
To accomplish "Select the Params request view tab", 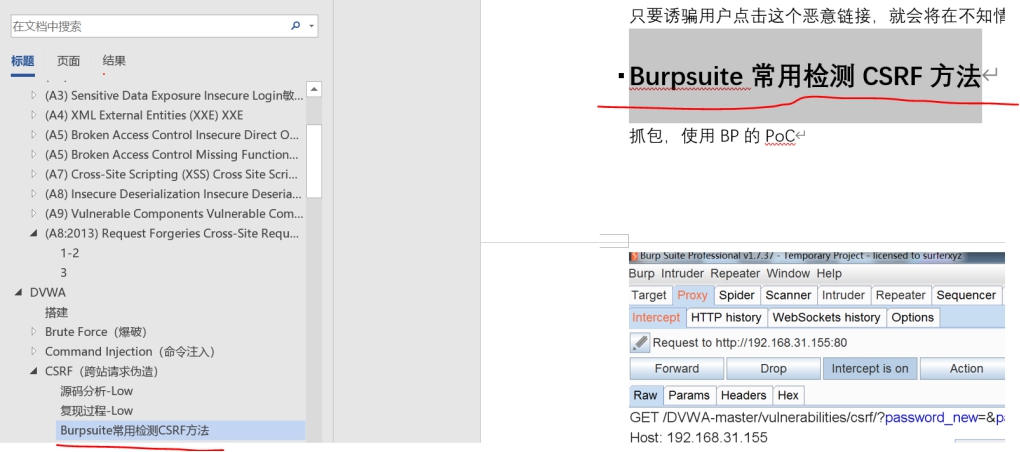I will [x=689, y=395].
